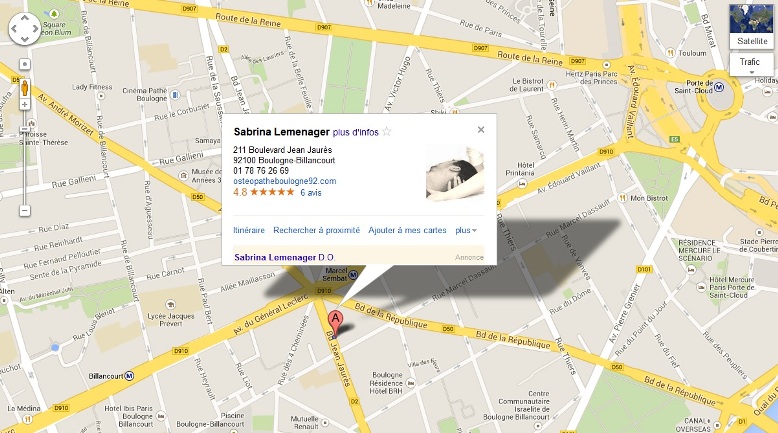Screen dimensions: 778x433
Task: Expand the arrow beneath Trafic button
Action: click(x=751, y=73)
